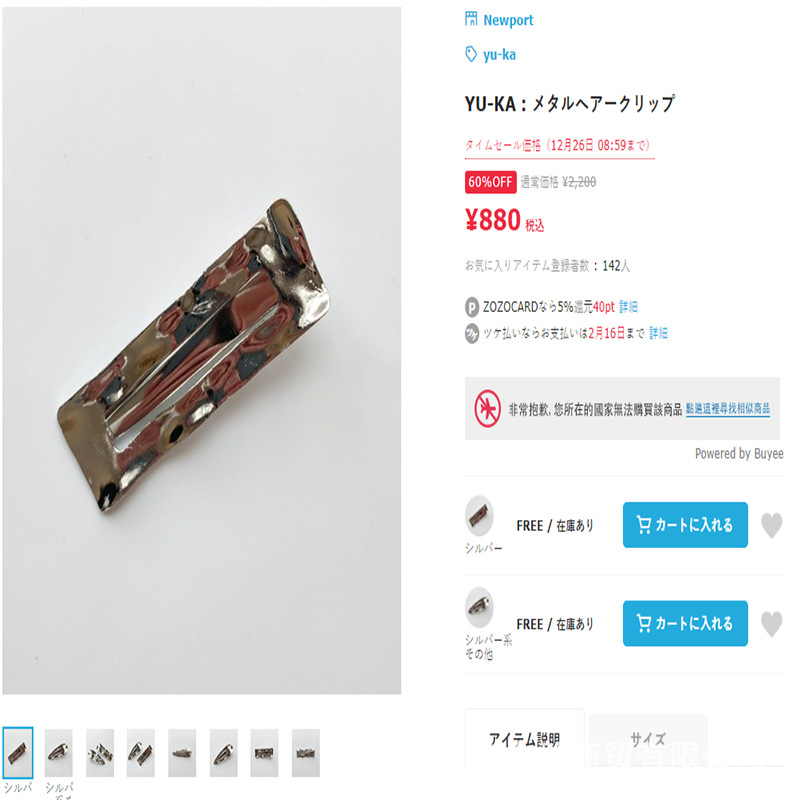The image size is (800, 800).
Task: Click the ツケ払い round icon
Action: 472,334
